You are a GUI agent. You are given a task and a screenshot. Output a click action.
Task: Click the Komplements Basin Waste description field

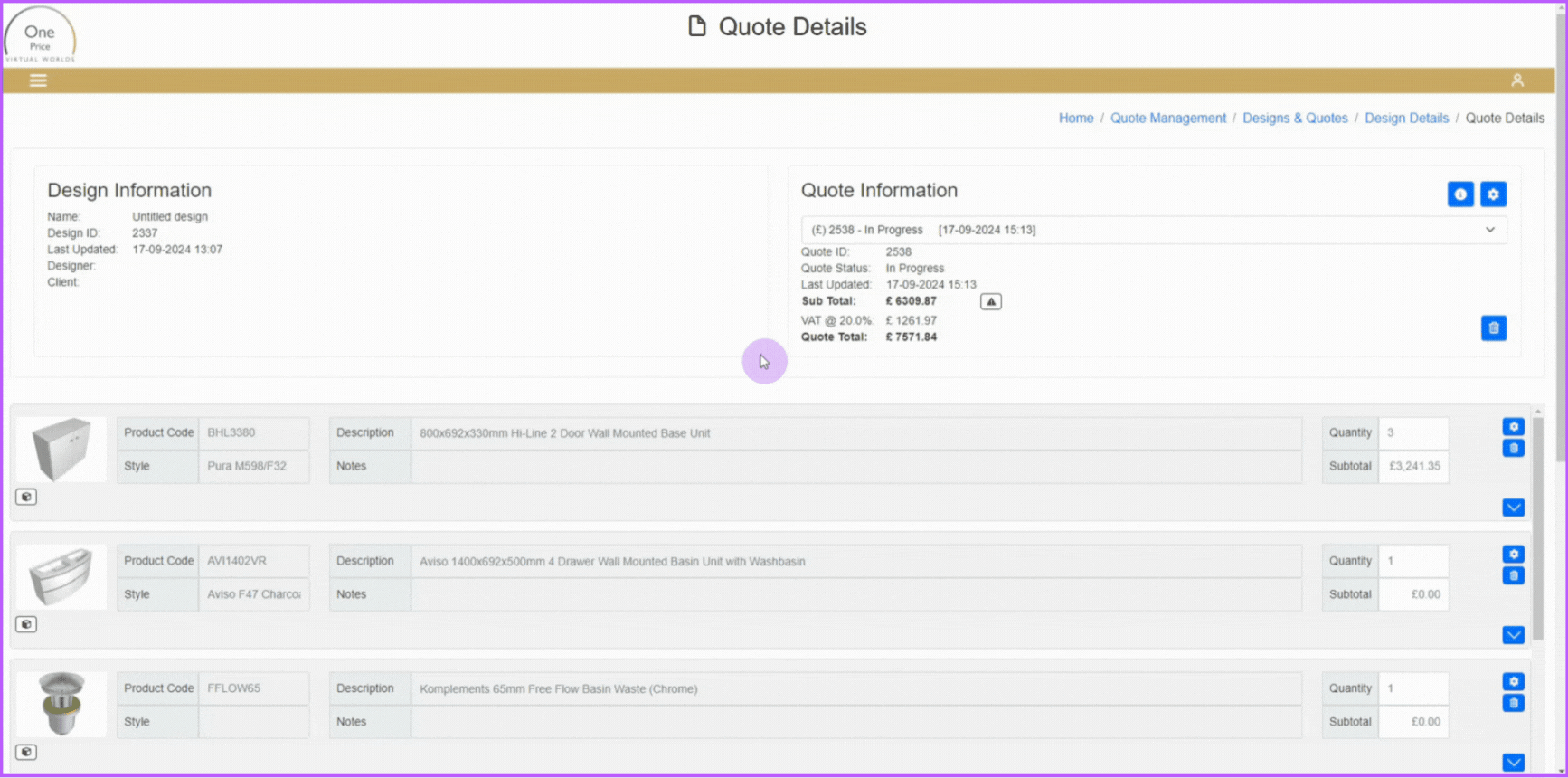(856, 688)
